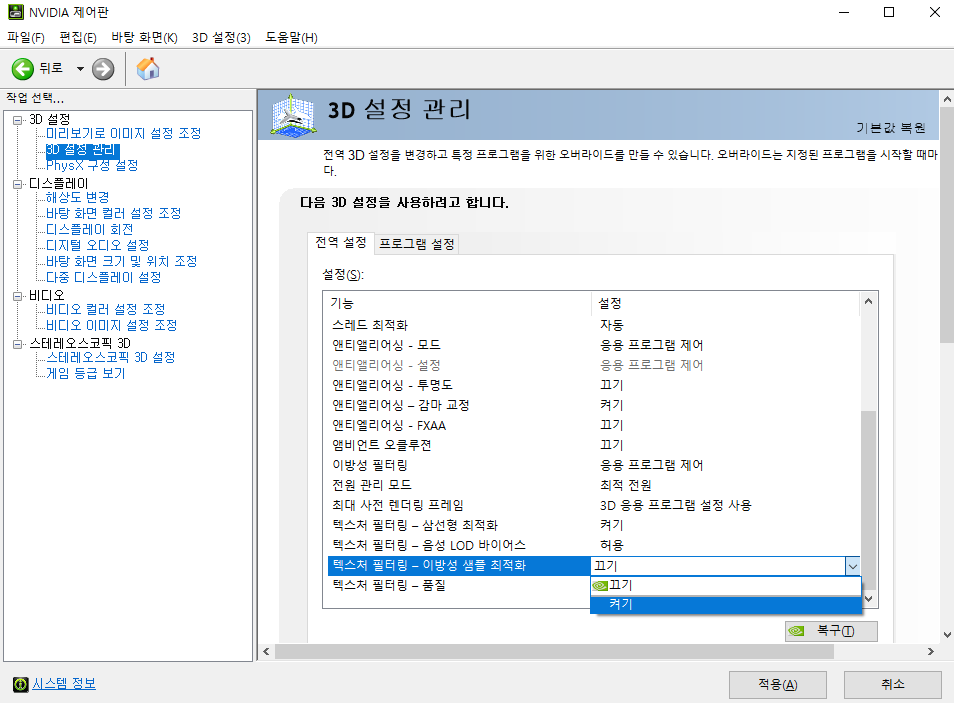Open 디스플레이 회전 page
This screenshot has height=703, width=954.
(x=89, y=229)
